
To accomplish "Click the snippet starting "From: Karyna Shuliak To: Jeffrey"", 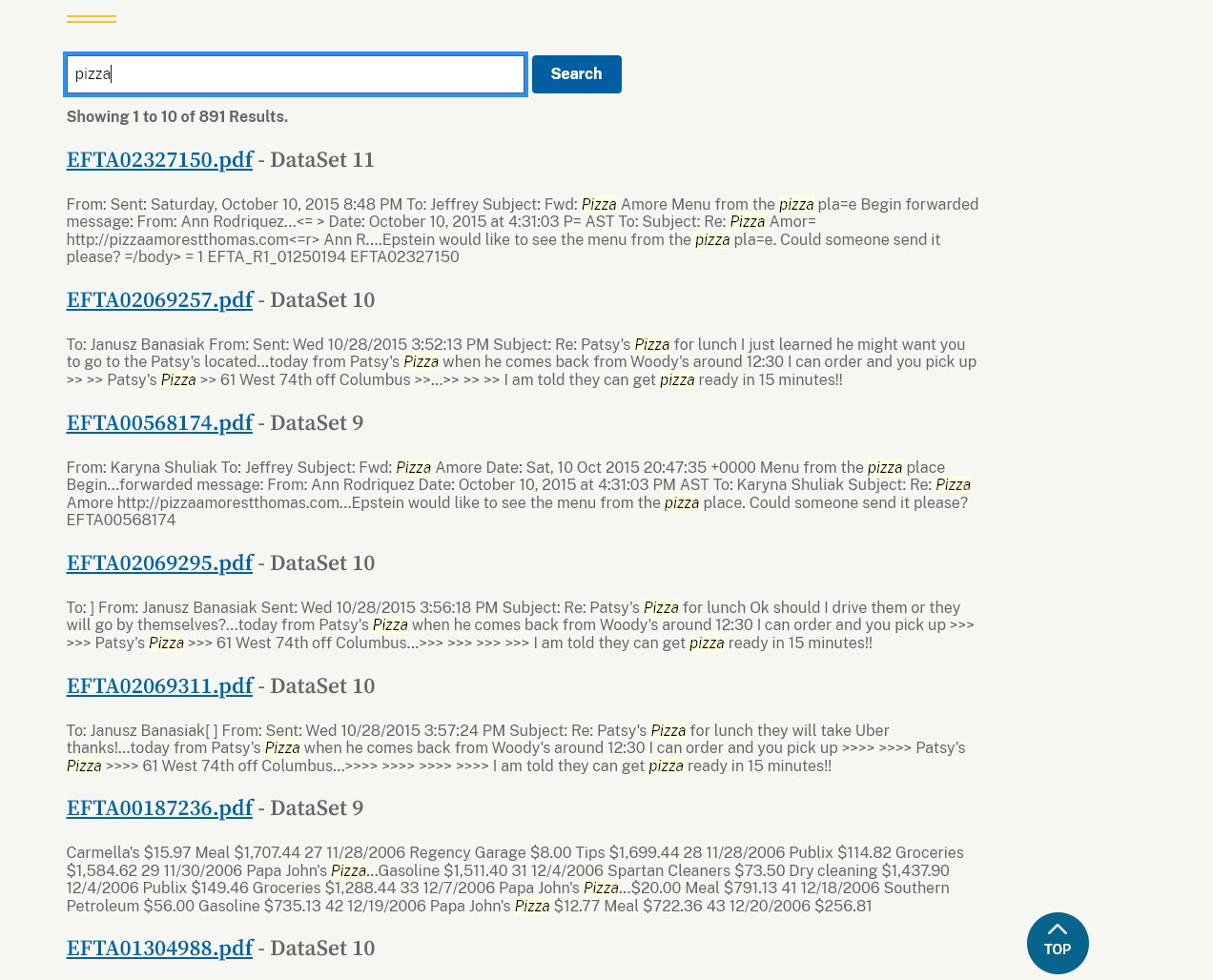I will 519,494.
